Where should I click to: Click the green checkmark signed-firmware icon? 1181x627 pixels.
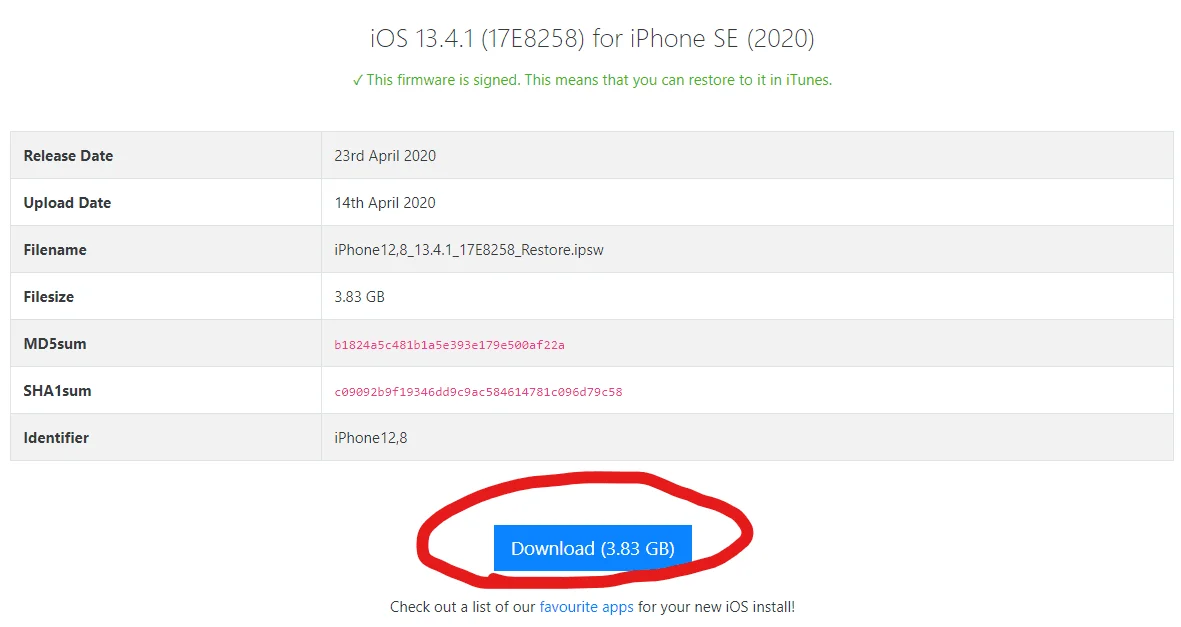coord(357,80)
